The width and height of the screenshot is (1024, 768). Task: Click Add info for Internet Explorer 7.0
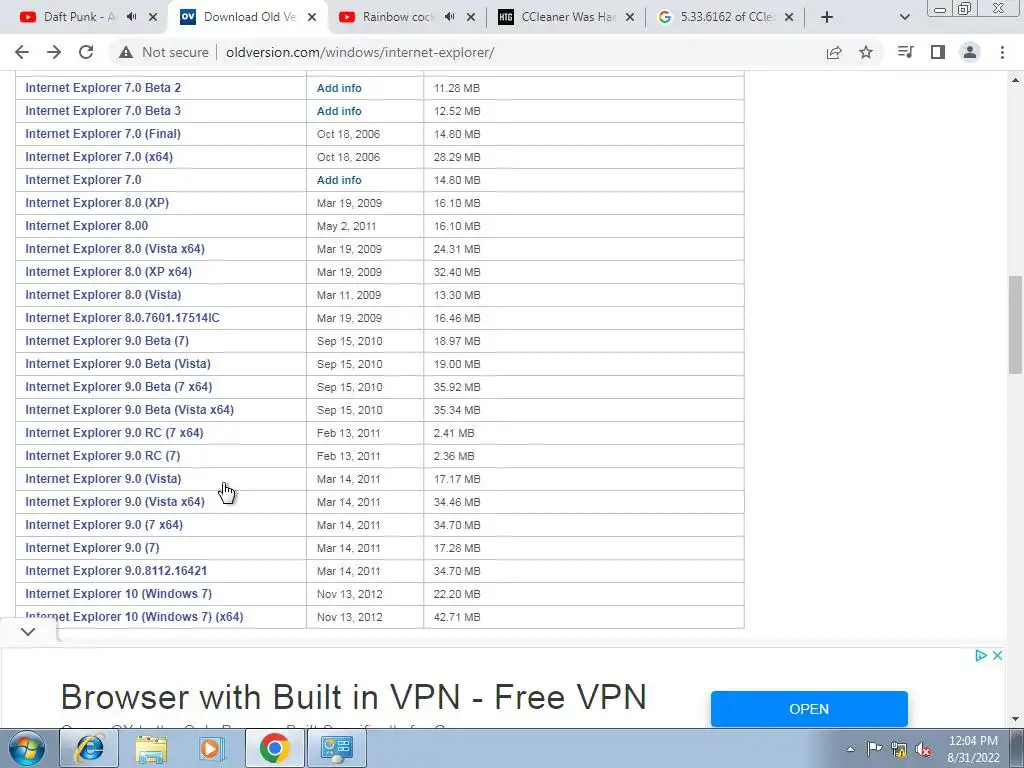pyautogui.click(x=339, y=180)
